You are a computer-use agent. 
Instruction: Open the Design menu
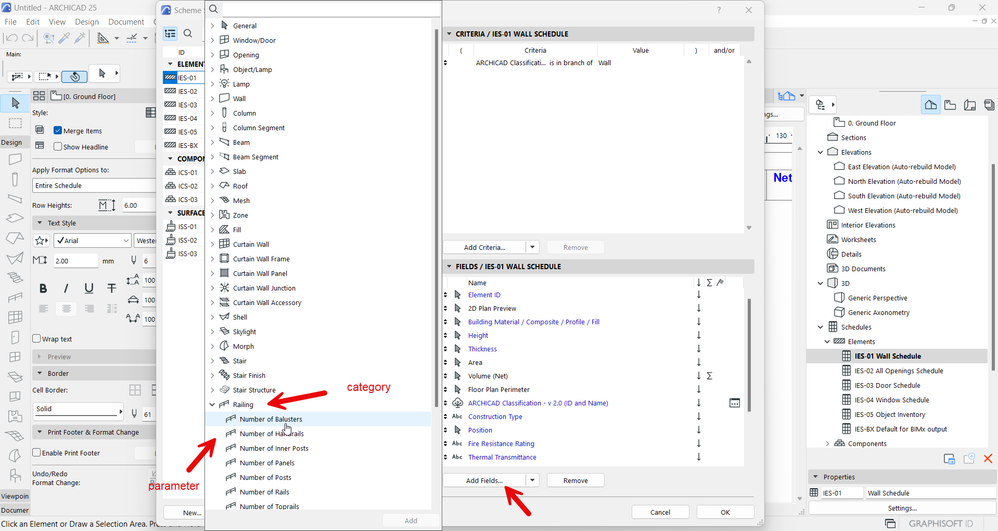(87, 22)
